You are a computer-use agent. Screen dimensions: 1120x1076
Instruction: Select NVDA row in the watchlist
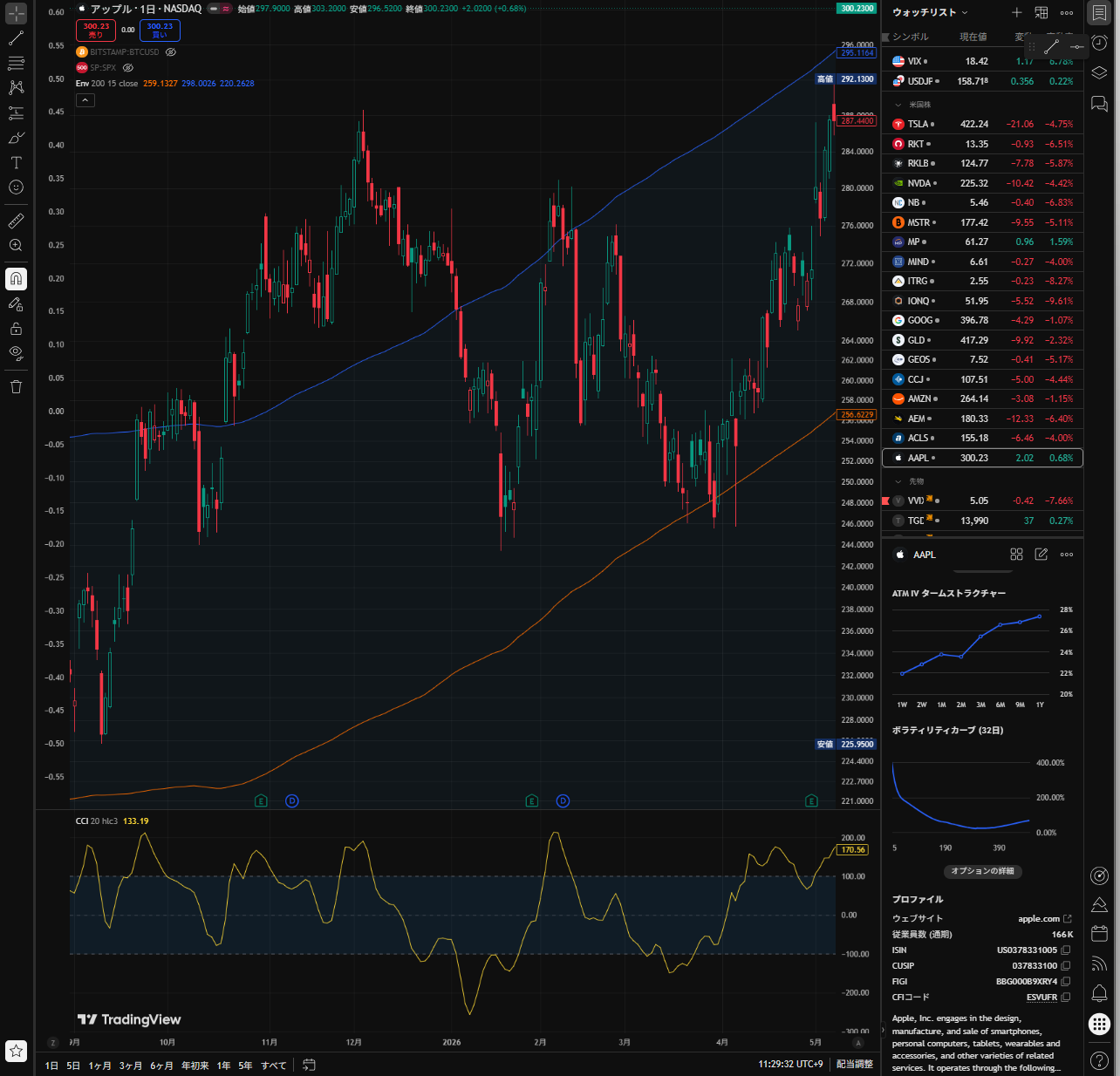click(x=983, y=183)
